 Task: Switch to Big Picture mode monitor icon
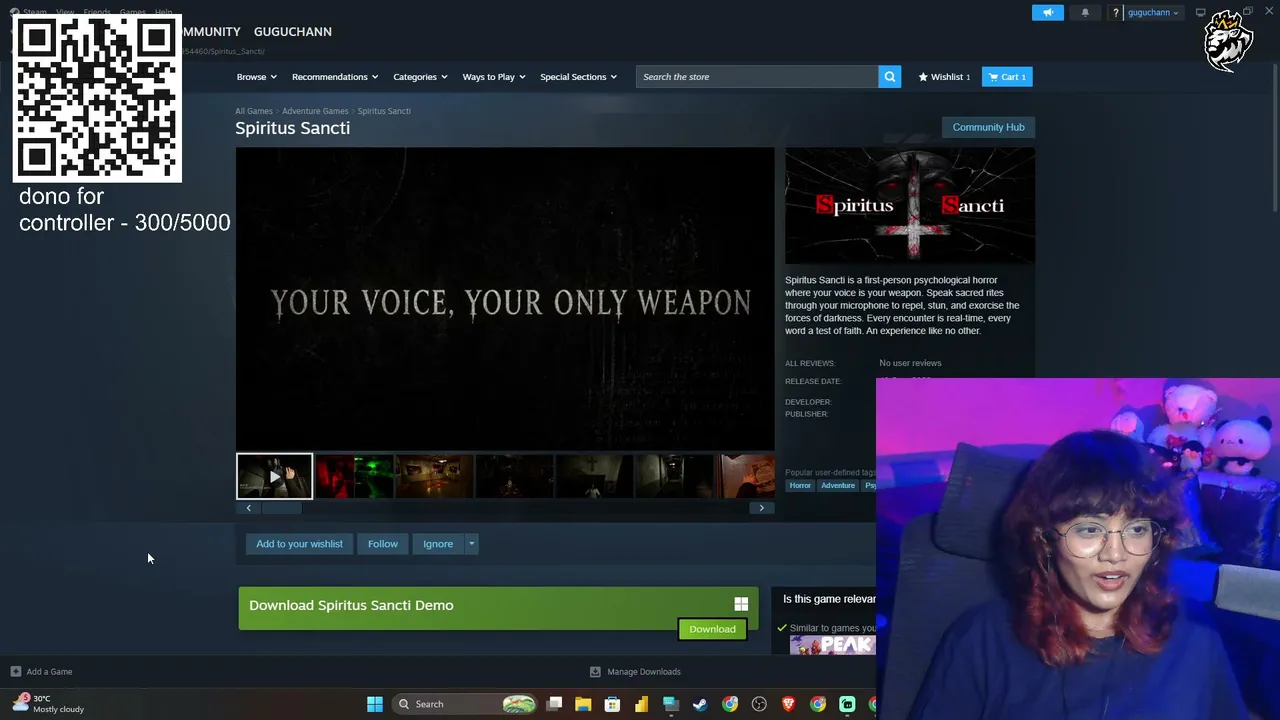[x=1201, y=13]
